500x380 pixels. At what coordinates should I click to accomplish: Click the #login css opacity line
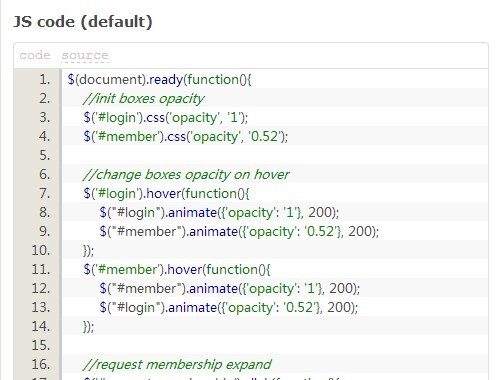[166, 118]
